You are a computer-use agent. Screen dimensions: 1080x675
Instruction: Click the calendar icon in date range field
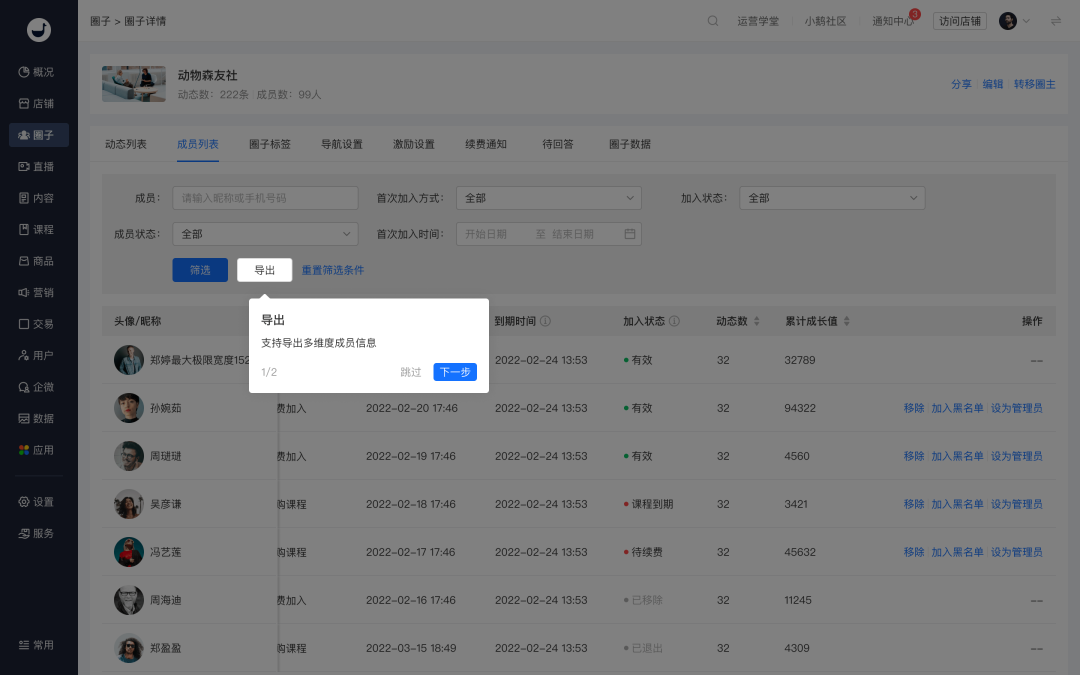(x=630, y=234)
